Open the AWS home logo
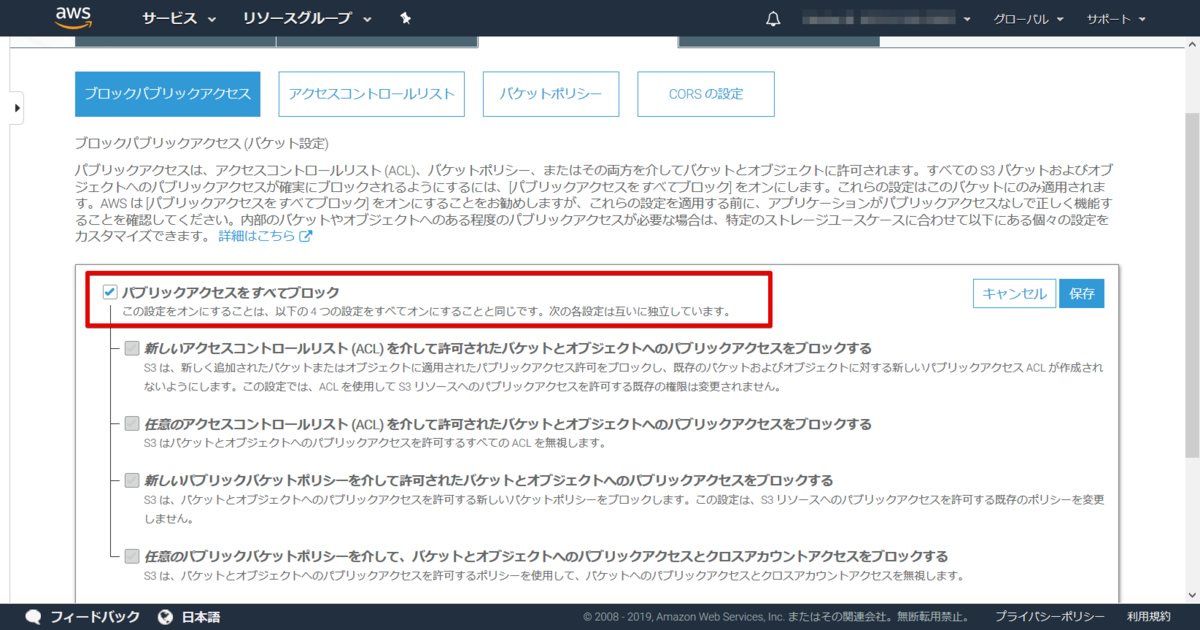 pos(74,18)
